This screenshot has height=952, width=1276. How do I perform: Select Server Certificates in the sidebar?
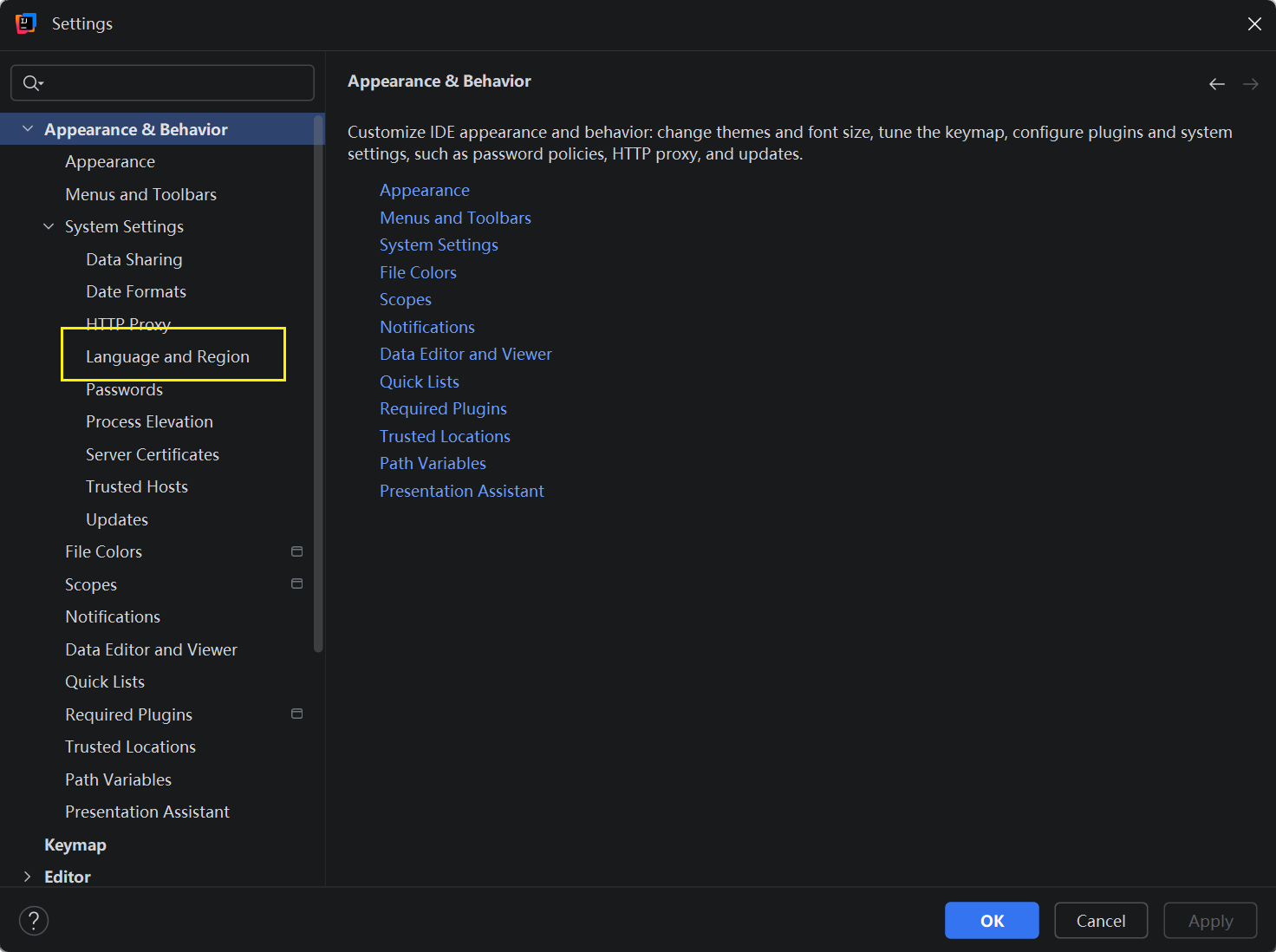pos(153,454)
